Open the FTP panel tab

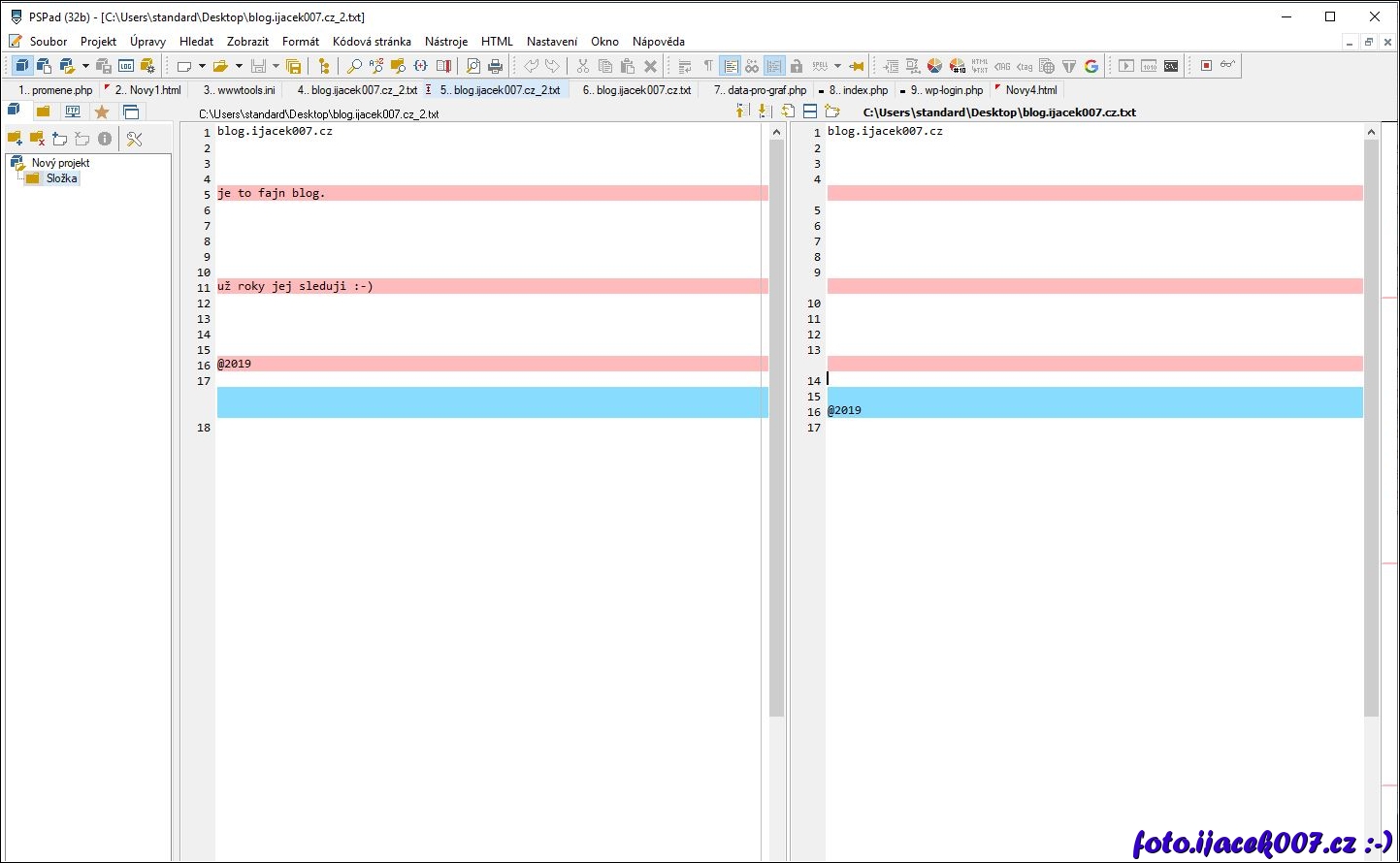(73, 112)
